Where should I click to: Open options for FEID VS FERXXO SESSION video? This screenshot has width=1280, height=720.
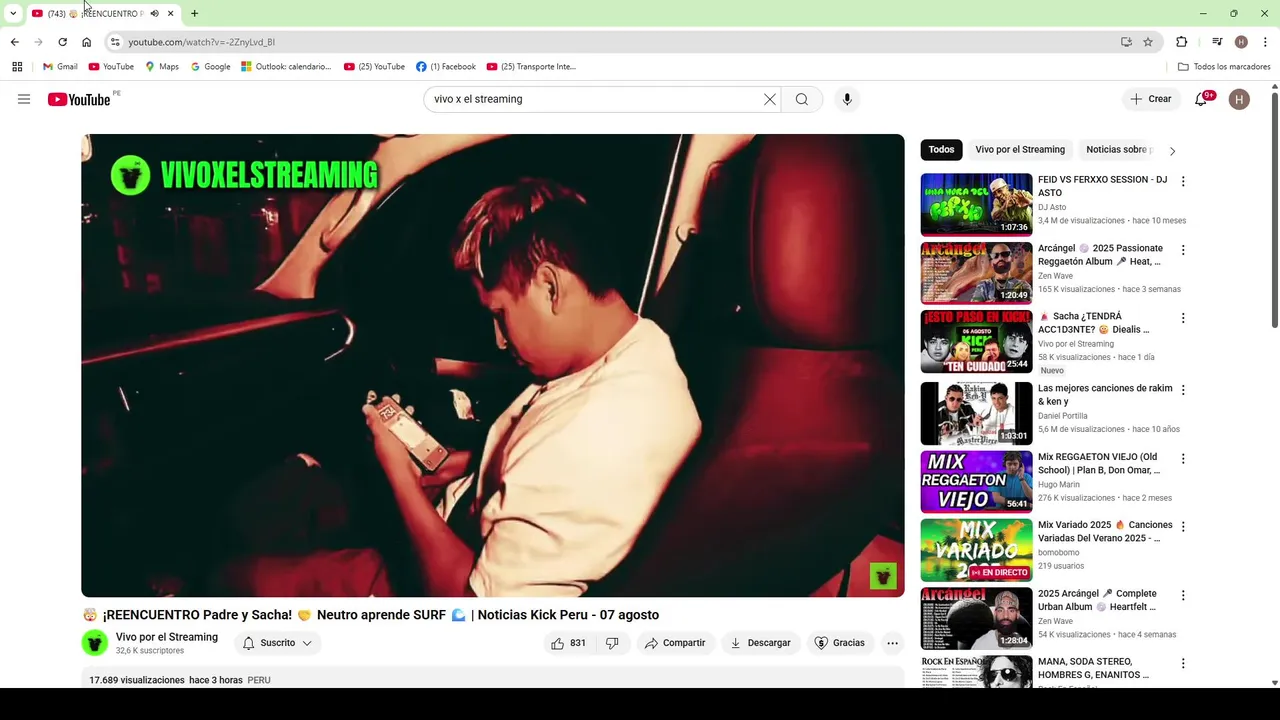[1183, 181]
